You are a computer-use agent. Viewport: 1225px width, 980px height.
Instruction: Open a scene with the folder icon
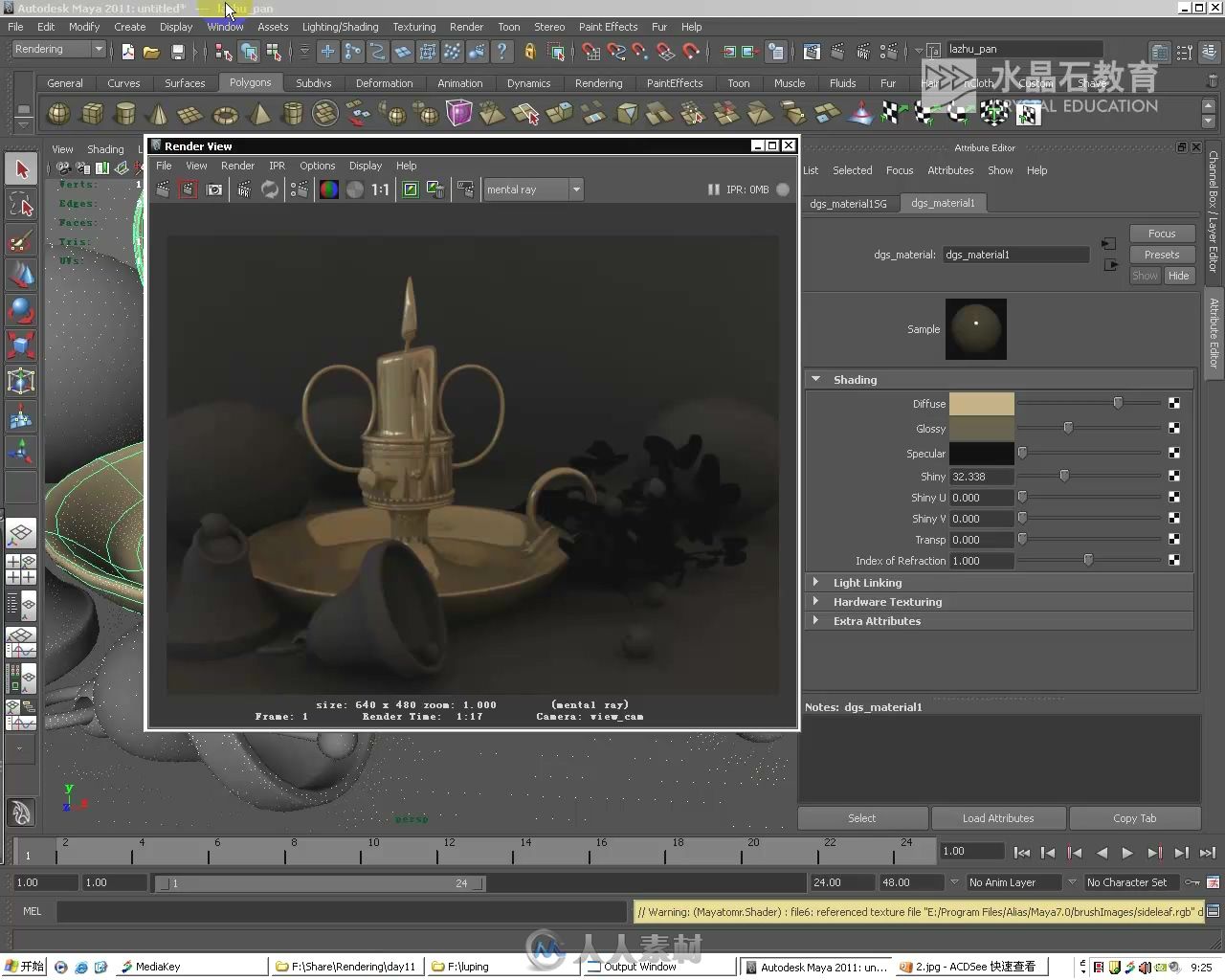pyautogui.click(x=151, y=51)
